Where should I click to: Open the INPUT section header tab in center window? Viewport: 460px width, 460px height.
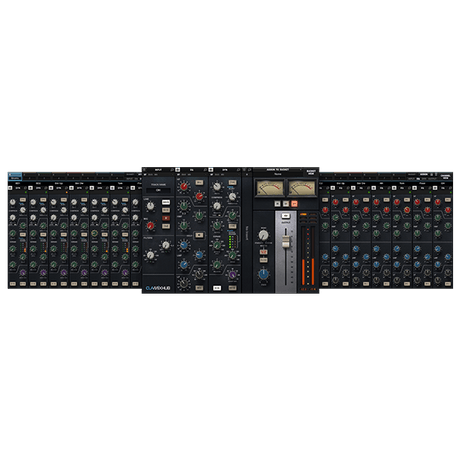tap(159, 170)
